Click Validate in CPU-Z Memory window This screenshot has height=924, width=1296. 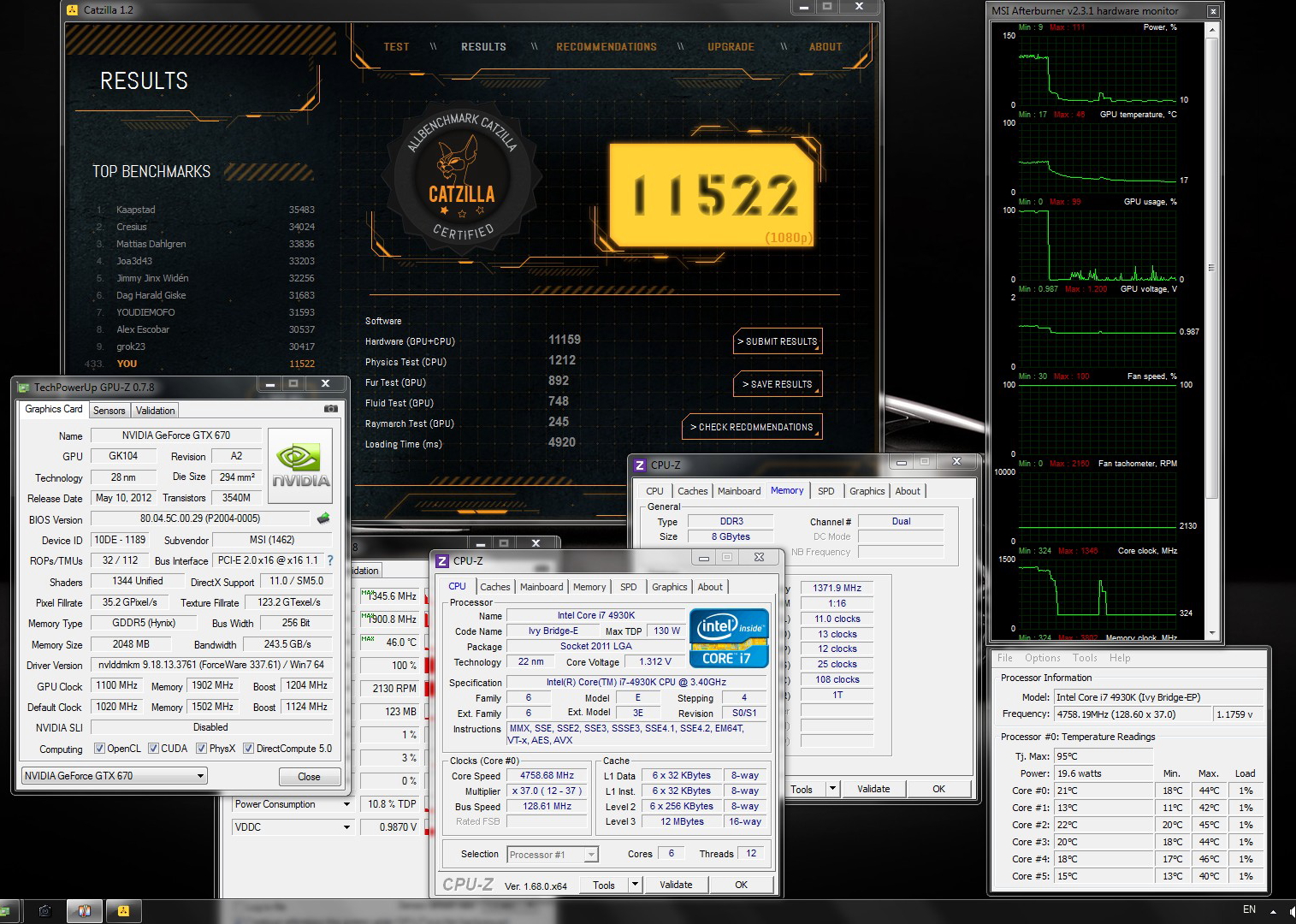pos(873,789)
